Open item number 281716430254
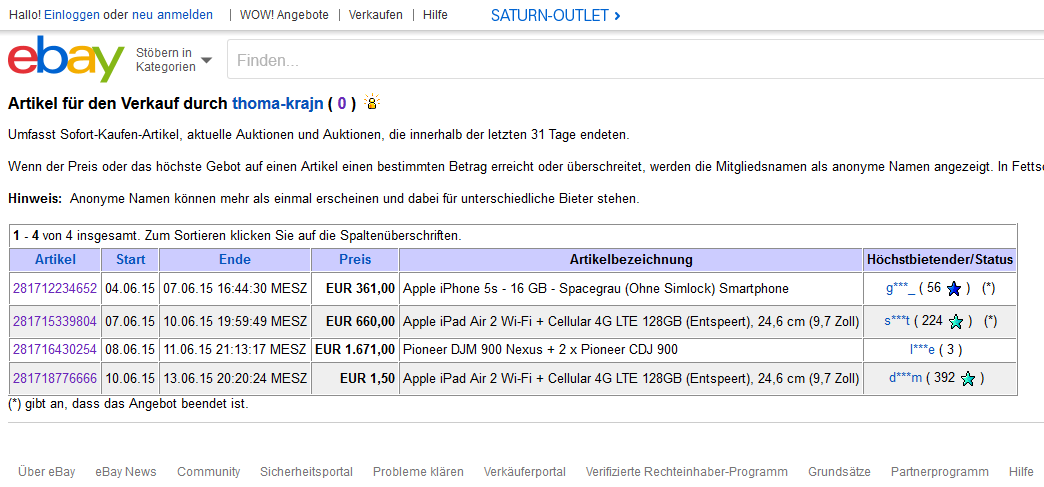 pos(55,349)
